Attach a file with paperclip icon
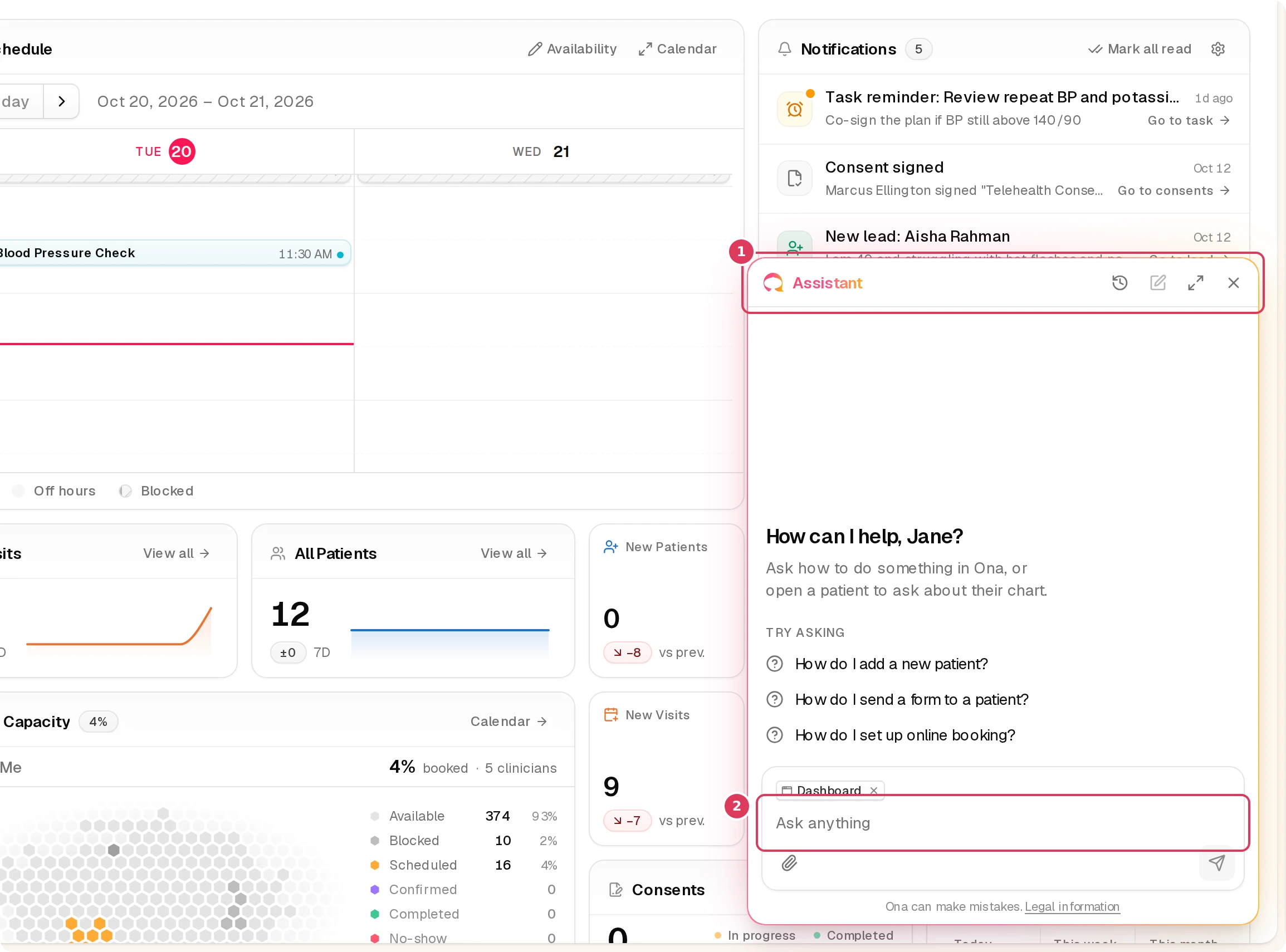The height and width of the screenshot is (952, 1286). pos(789,863)
